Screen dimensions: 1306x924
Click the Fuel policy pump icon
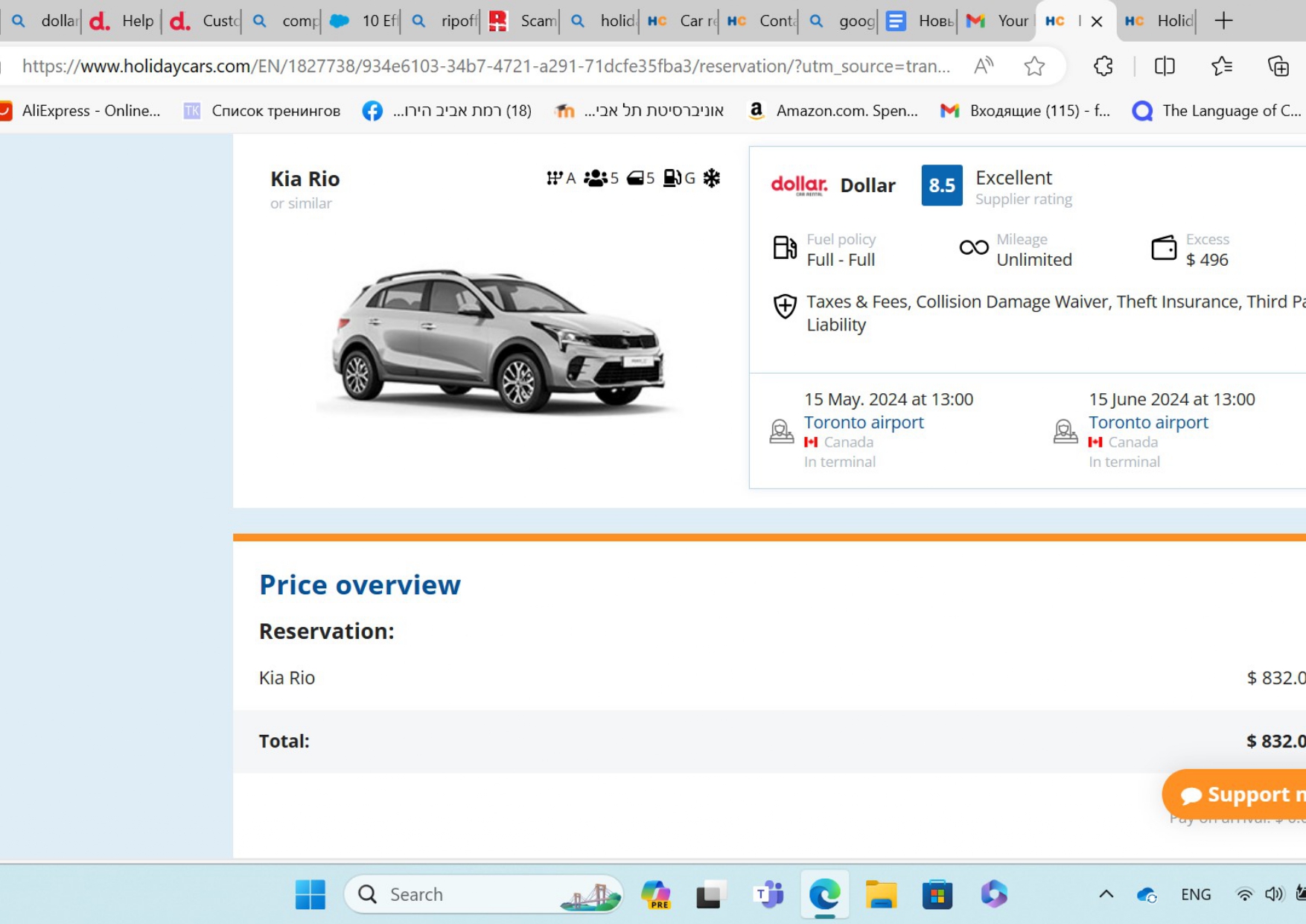(784, 247)
